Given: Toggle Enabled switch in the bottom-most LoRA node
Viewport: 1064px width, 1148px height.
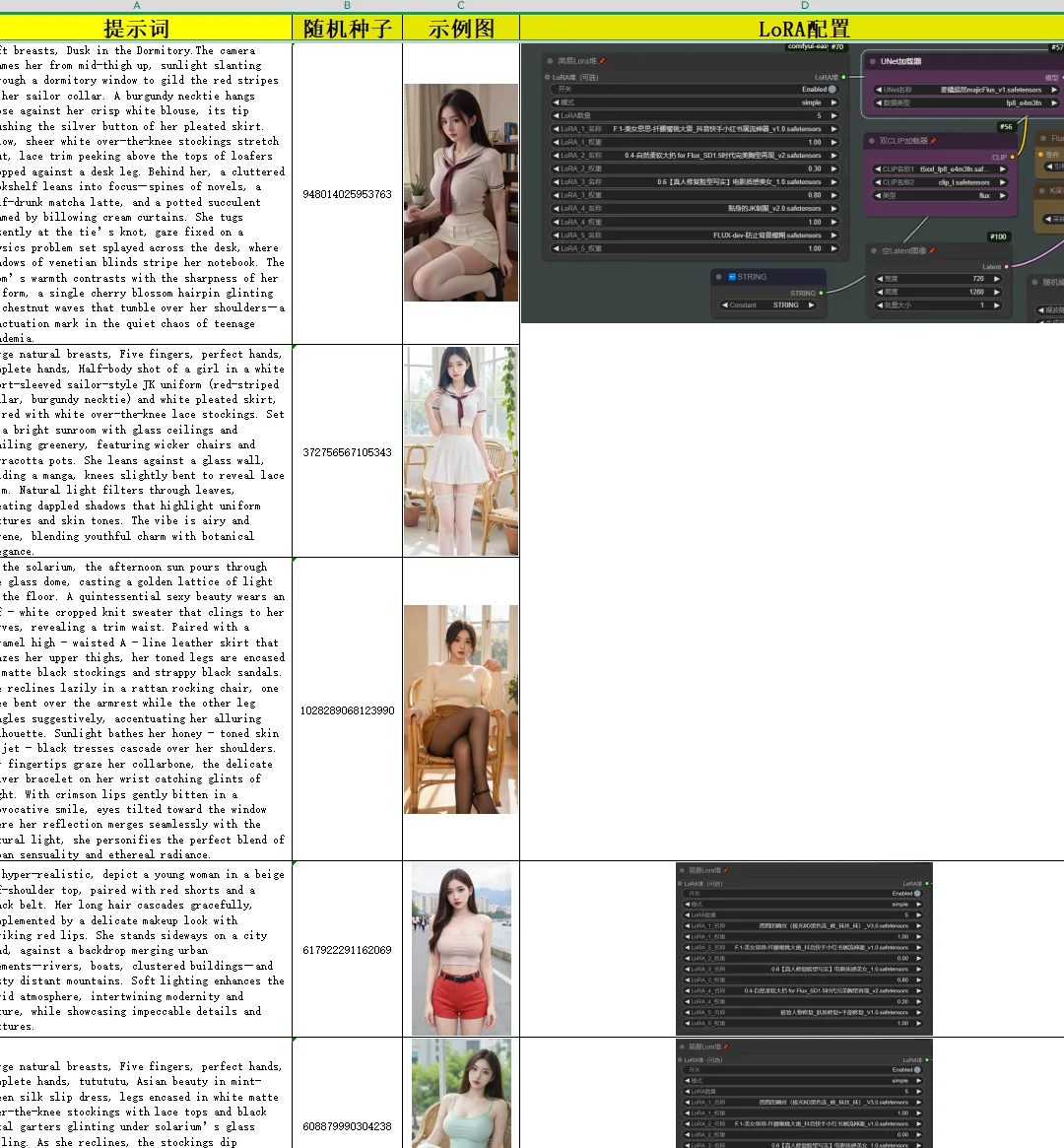Looking at the screenshot, I should [x=917, y=1070].
